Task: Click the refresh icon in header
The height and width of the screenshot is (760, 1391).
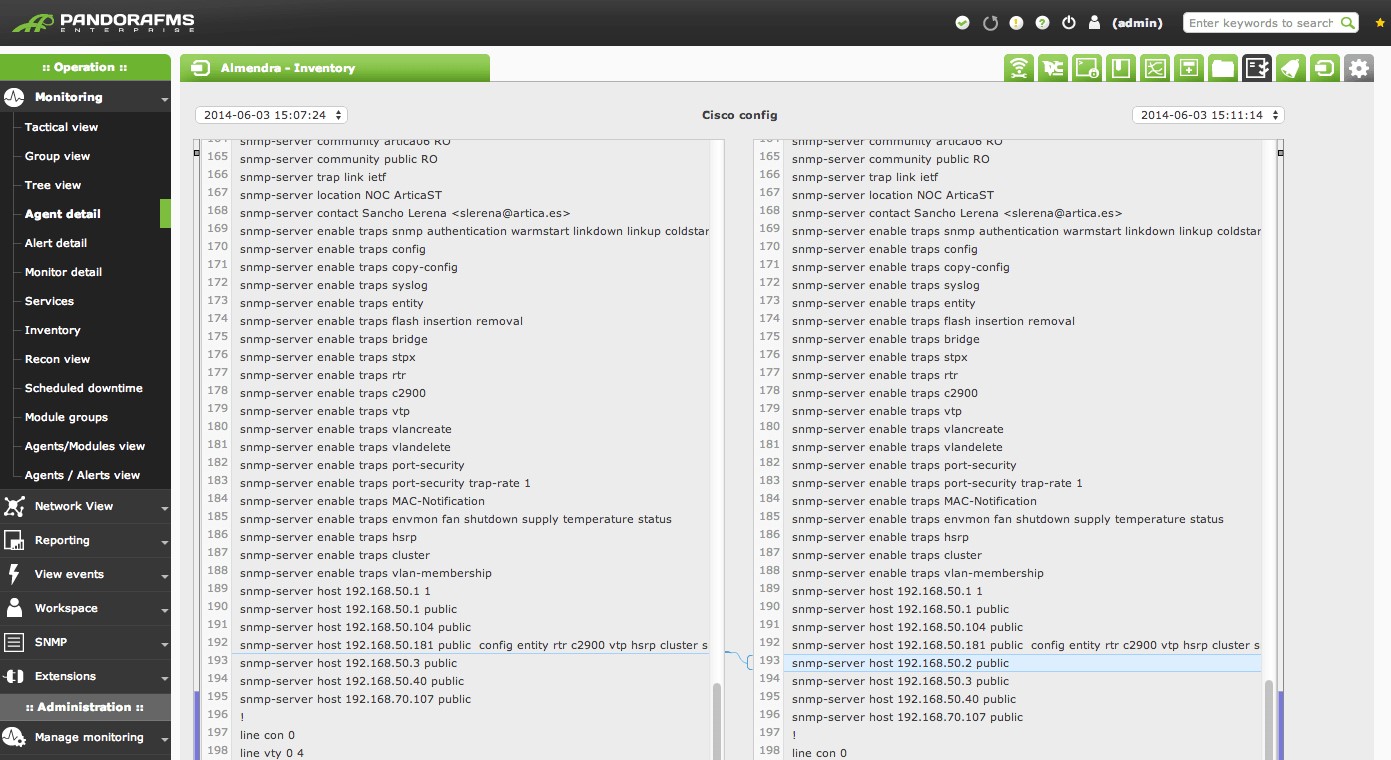Action: (x=990, y=23)
